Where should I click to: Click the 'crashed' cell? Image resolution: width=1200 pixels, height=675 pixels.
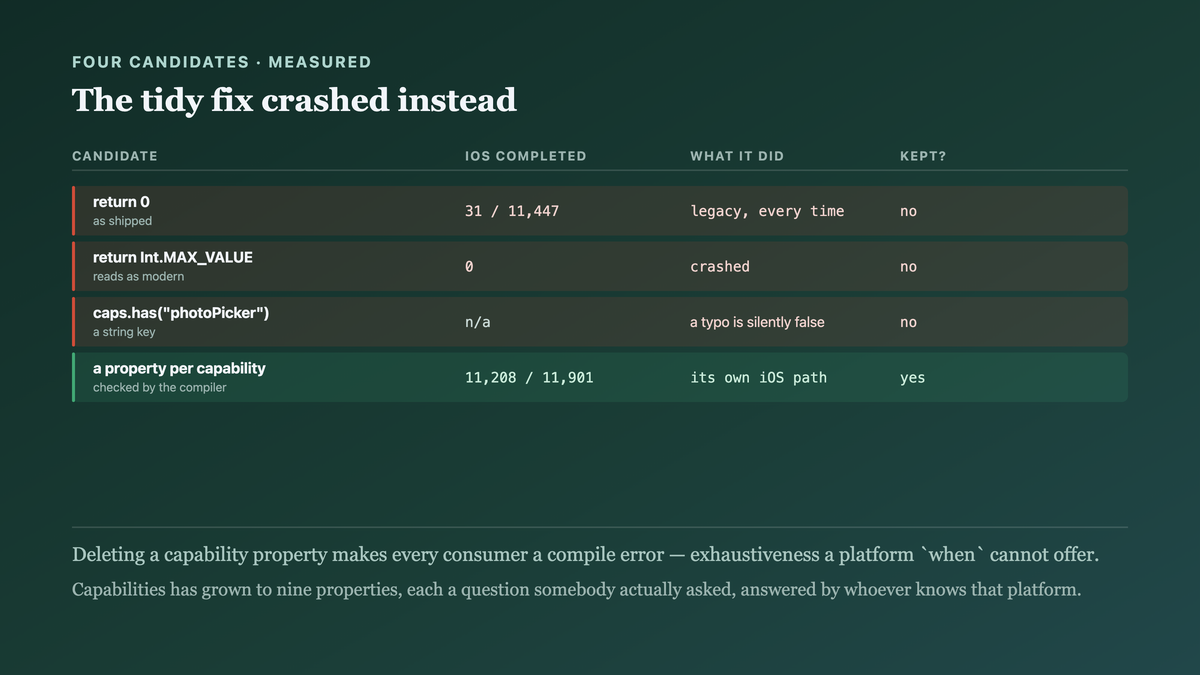pyautogui.click(x=720, y=267)
